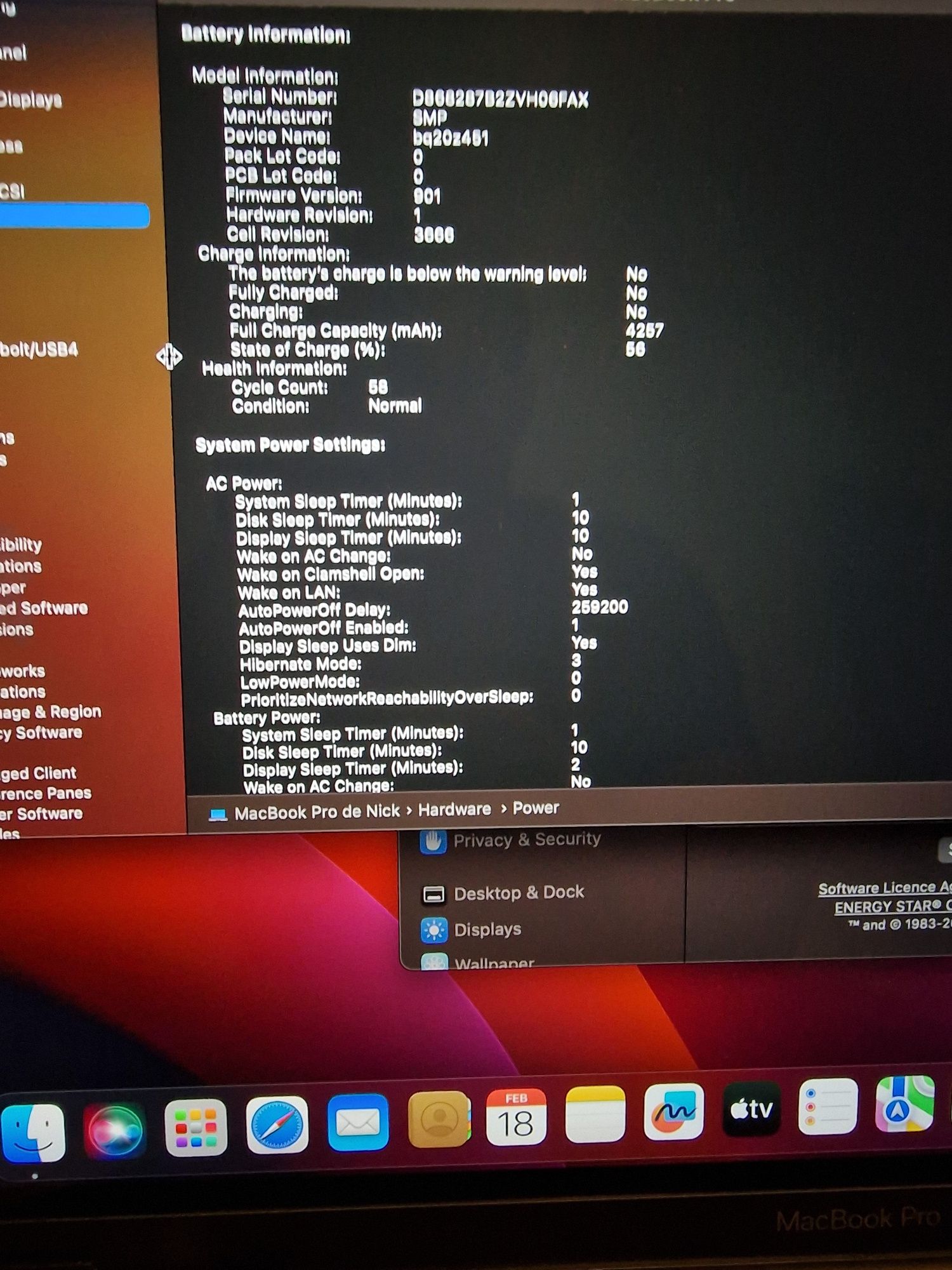Open Safari browser from the Dock

click(277, 1125)
